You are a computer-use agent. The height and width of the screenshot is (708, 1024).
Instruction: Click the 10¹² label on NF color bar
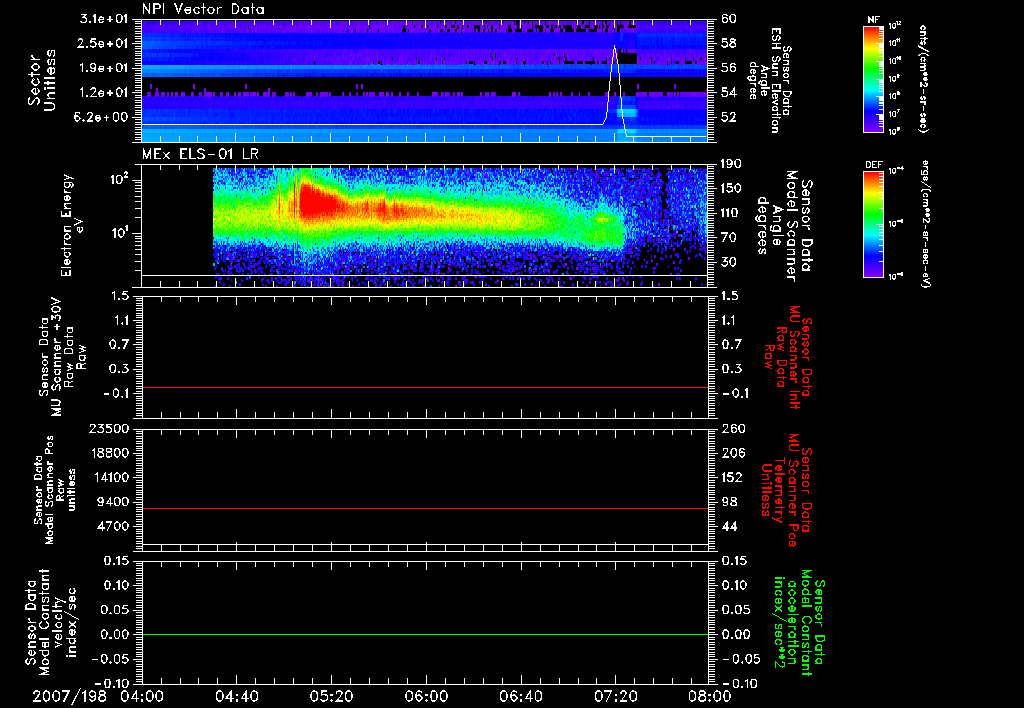(x=895, y=26)
